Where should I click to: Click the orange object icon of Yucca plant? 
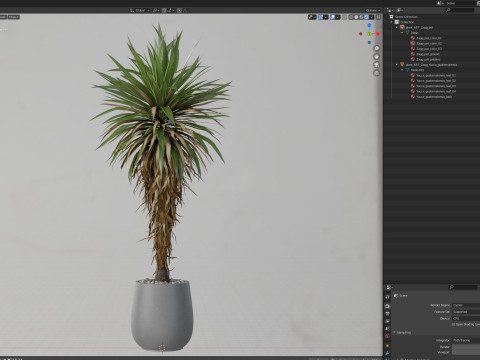coord(402,65)
